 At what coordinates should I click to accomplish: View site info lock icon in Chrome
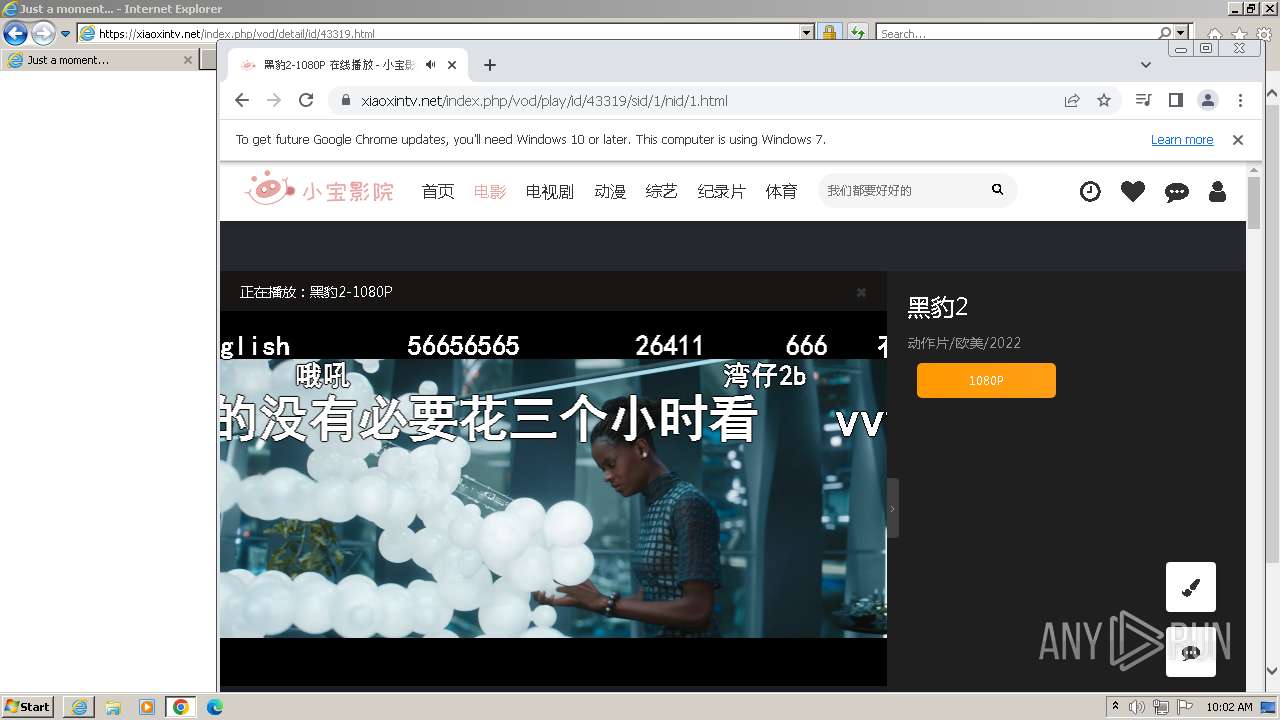(x=346, y=100)
